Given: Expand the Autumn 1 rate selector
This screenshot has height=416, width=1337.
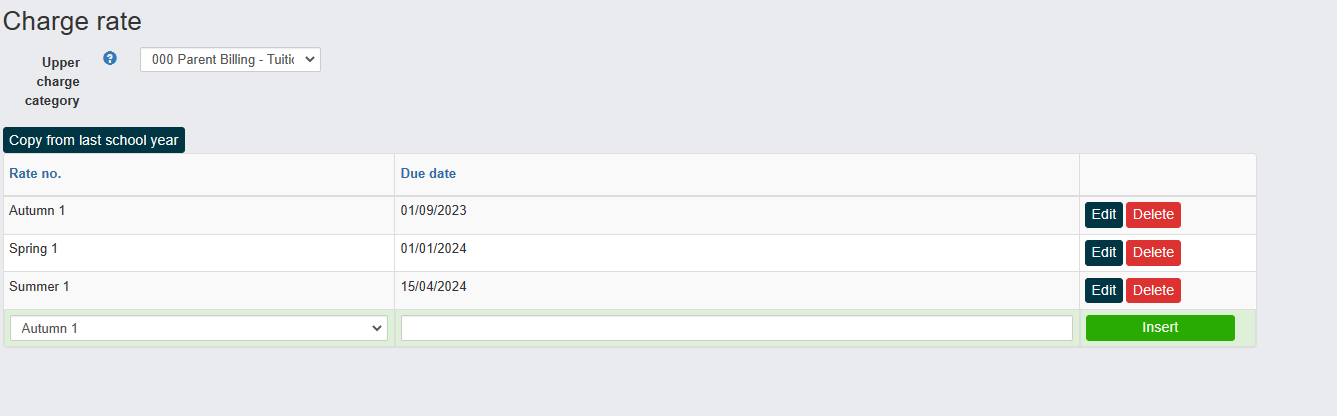Looking at the screenshot, I should coord(199,328).
